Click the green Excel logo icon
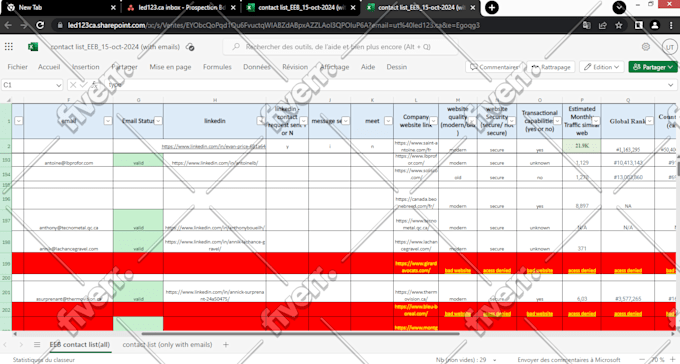Viewport: 680px width, 364px height. 33,46
